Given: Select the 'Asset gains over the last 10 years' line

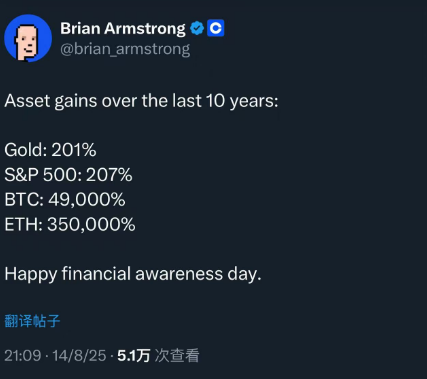Looking at the screenshot, I should point(141,101).
